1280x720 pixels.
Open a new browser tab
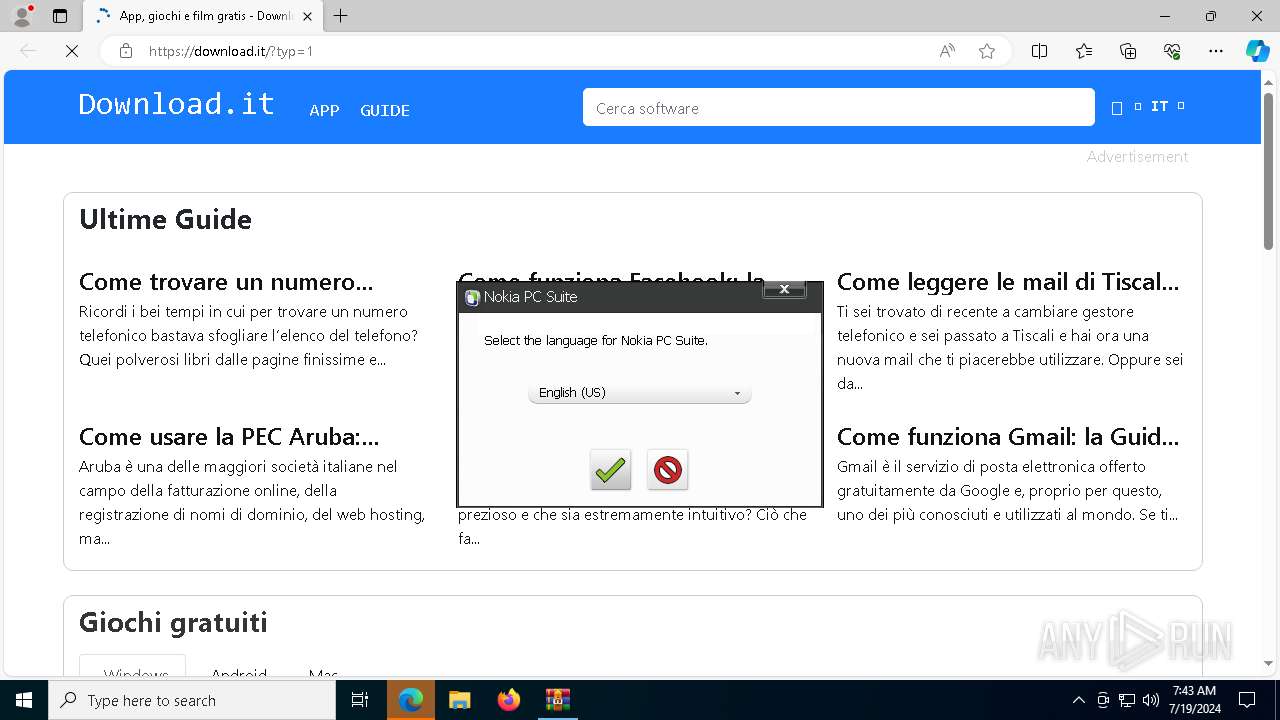click(x=340, y=16)
